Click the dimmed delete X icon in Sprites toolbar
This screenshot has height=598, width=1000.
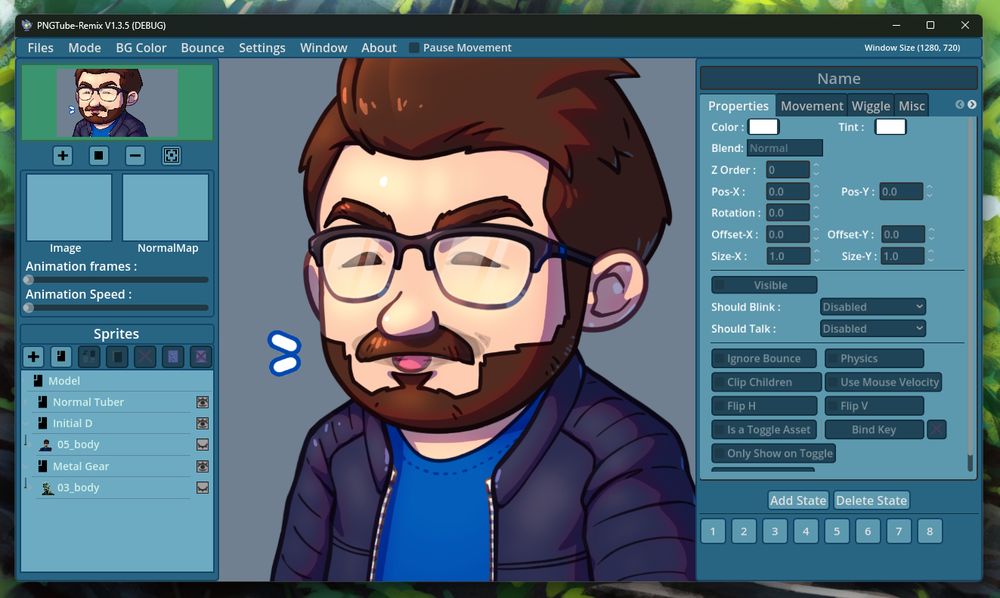(x=145, y=357)
